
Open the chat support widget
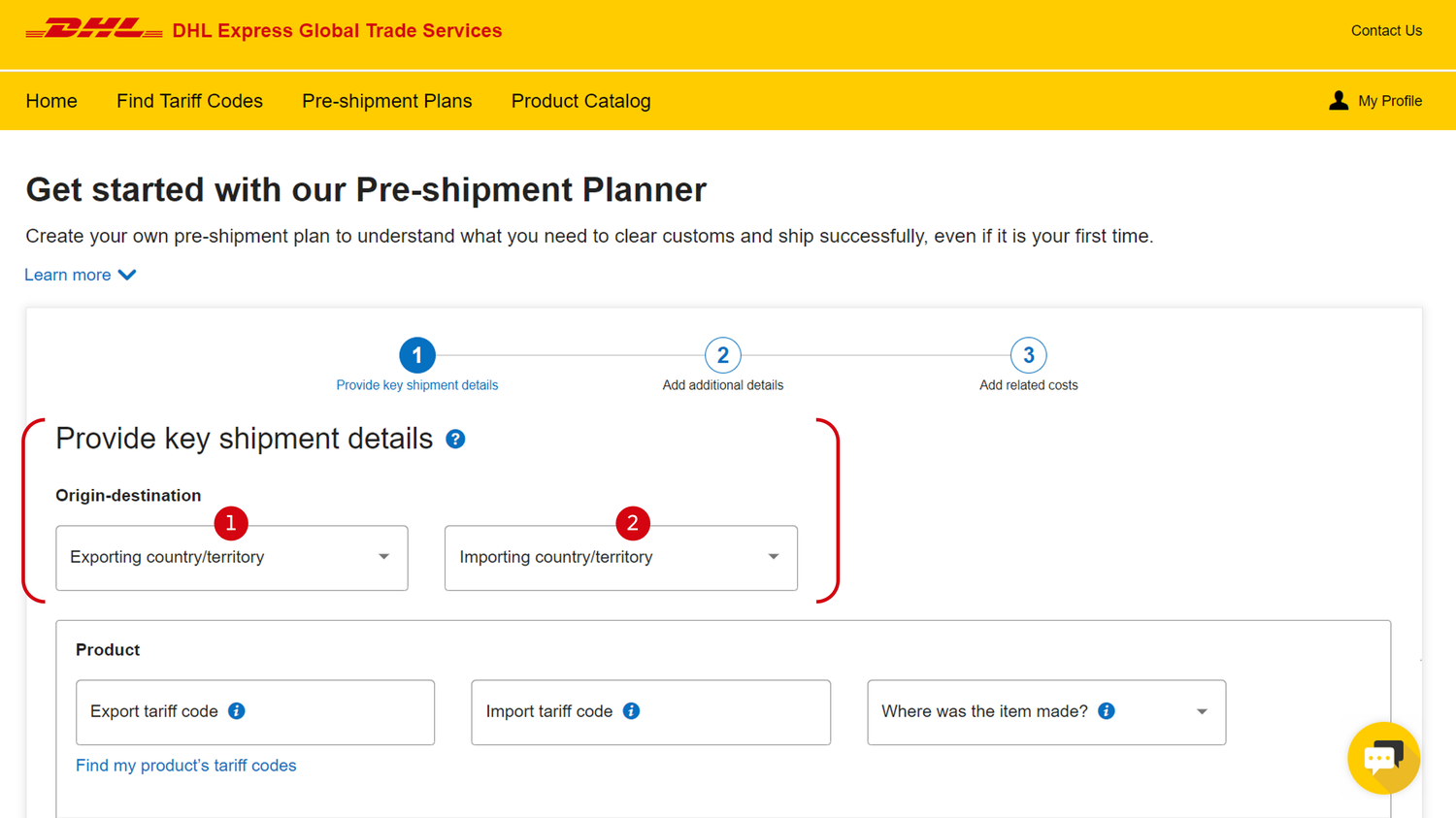1383,758
